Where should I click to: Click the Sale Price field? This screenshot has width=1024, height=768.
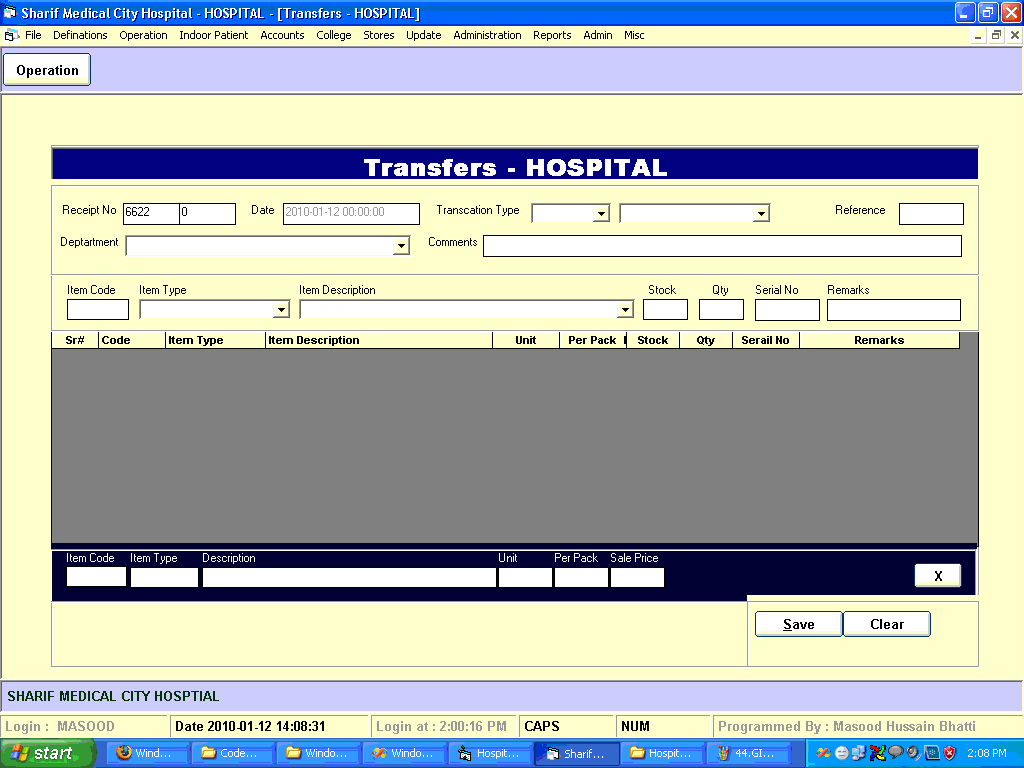(x=637, y=577)
